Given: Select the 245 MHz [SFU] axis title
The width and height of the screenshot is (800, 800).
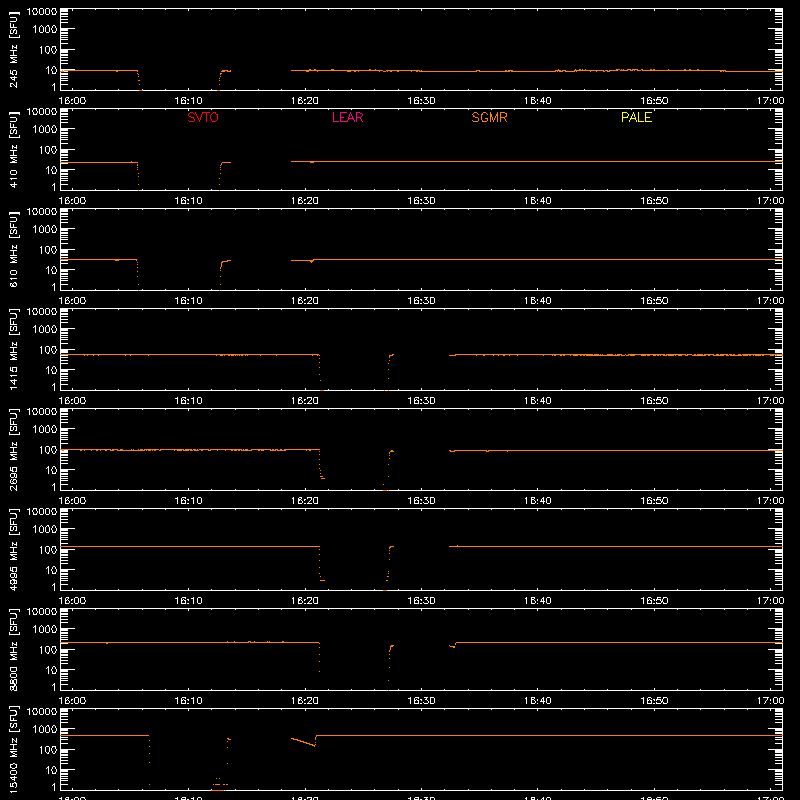Looking at the screenshot, I should [14, 49].
